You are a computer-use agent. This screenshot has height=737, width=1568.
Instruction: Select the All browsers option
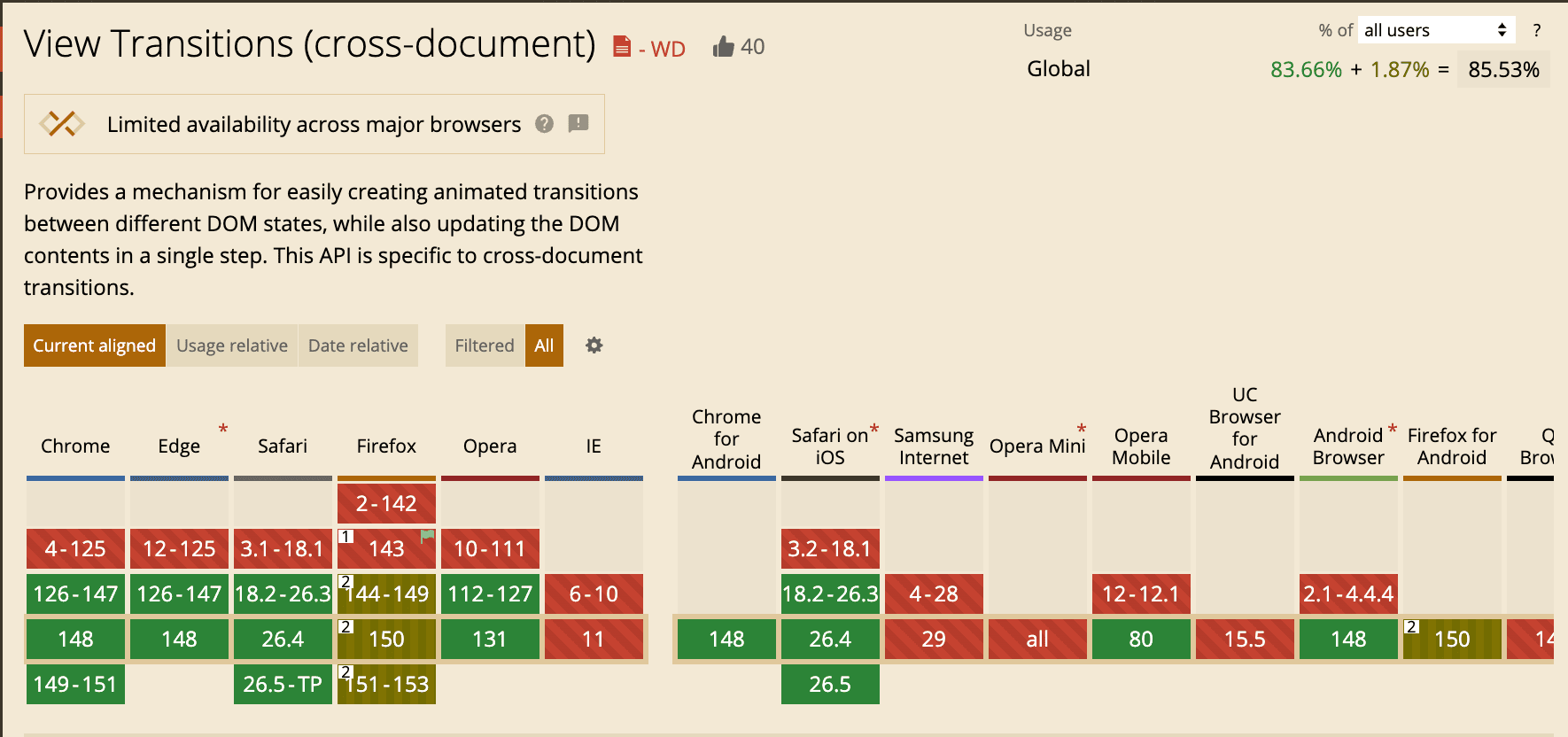click(544, 345)
